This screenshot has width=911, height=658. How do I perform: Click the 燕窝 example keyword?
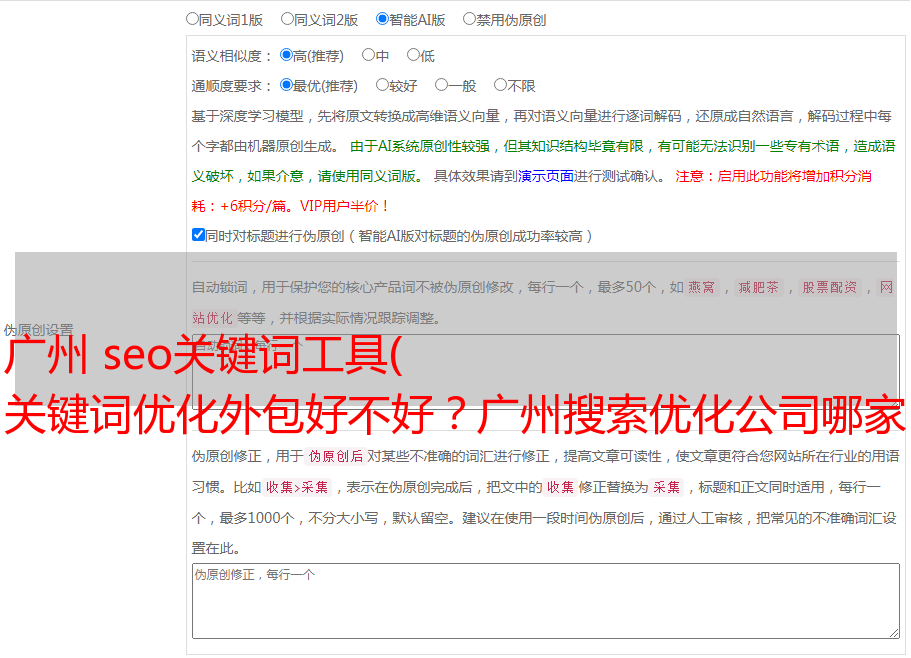(x=701, y=287)
